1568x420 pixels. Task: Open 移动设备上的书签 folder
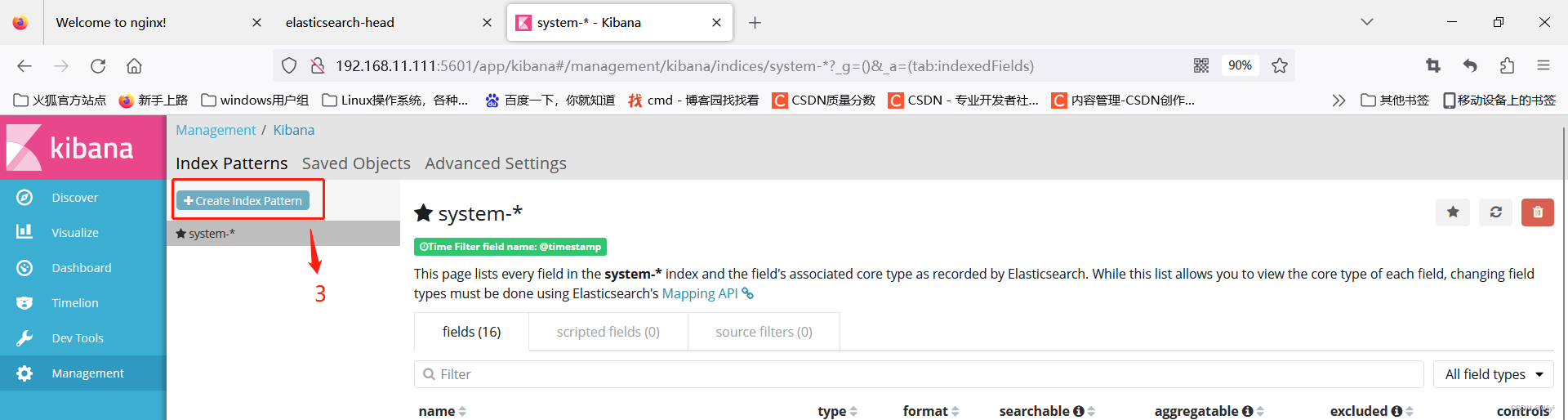pos(1499,100)
